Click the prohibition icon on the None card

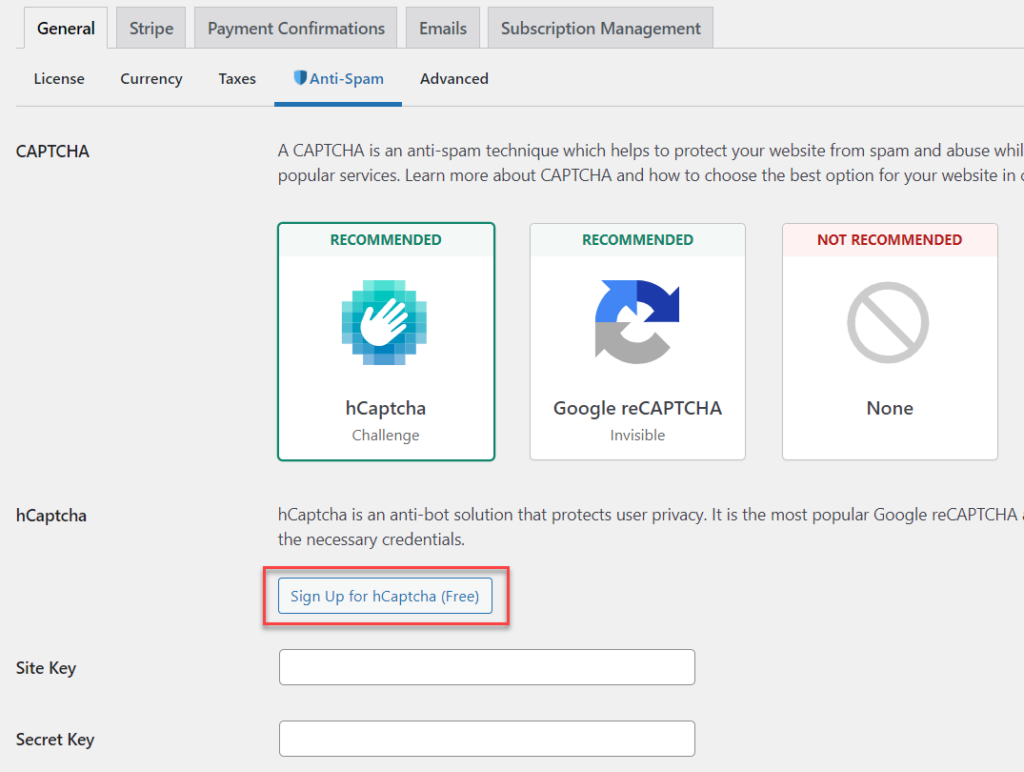[888, 320]
